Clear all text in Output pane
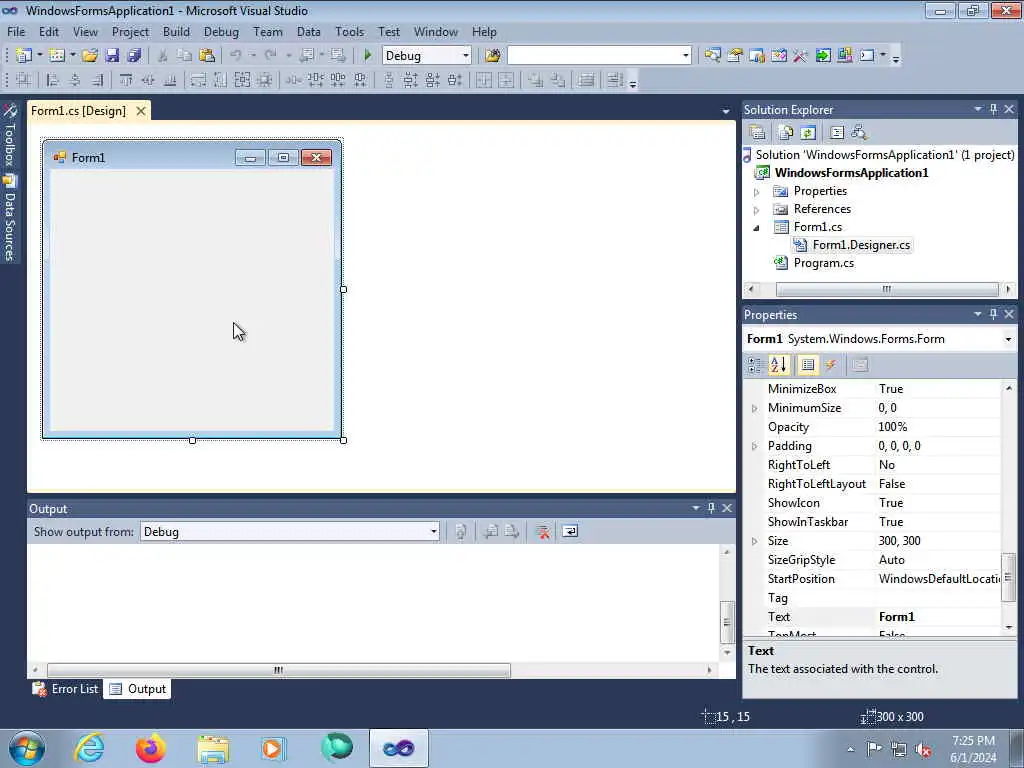This screenshot has width=1024, height=768. click(x=542, y=532)
